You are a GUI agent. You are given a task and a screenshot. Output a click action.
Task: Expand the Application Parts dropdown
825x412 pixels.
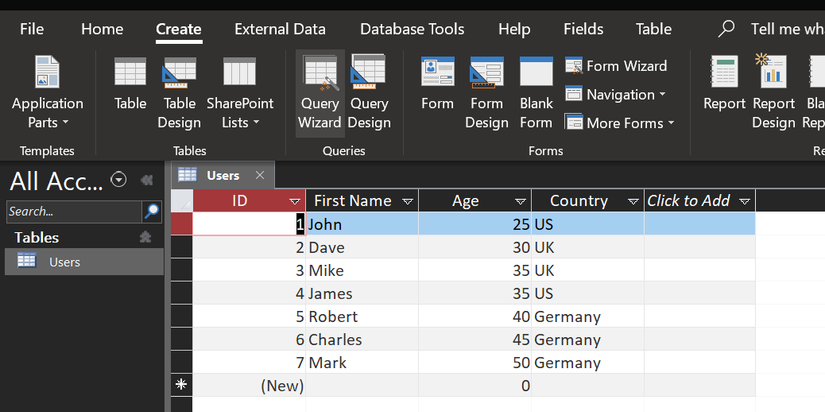click(47, 113)
